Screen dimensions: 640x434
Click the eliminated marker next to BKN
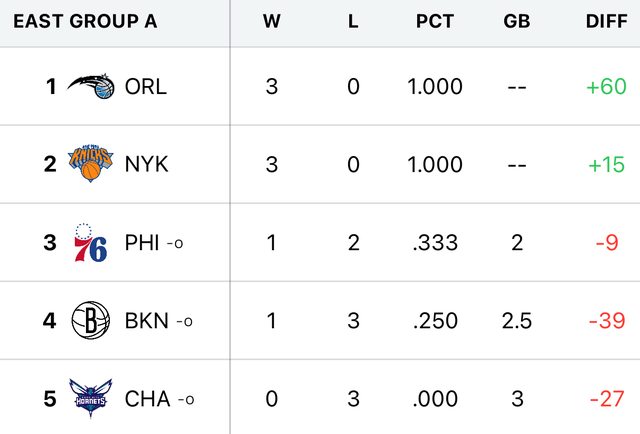click(184, 321)
